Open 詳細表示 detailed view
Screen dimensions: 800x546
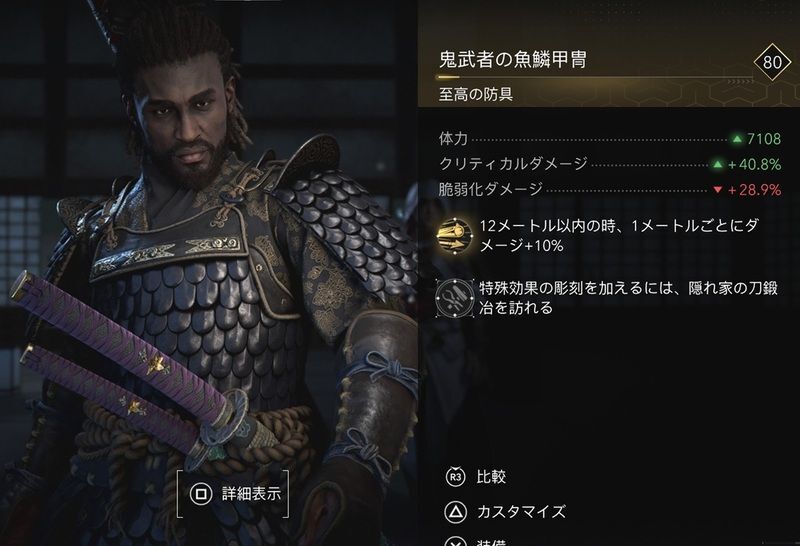[x=252, y=493]
